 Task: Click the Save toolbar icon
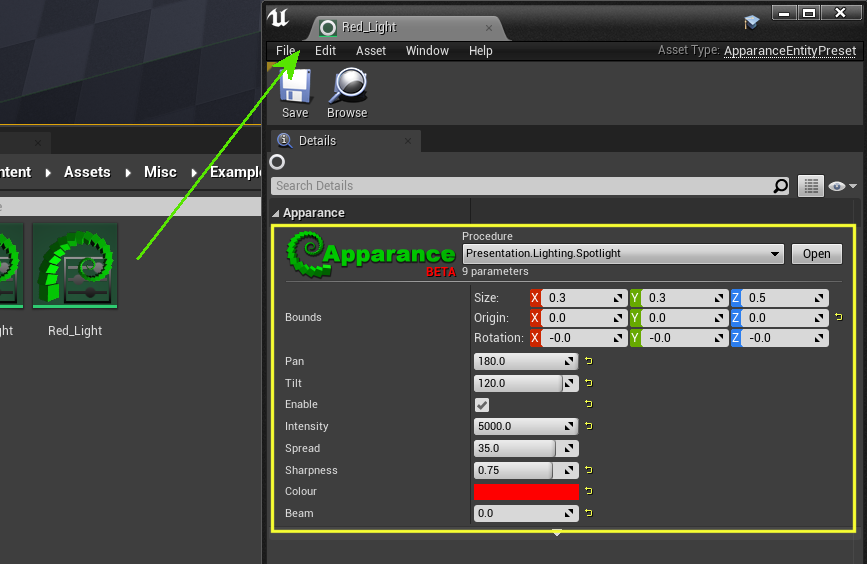click(295, 92)
